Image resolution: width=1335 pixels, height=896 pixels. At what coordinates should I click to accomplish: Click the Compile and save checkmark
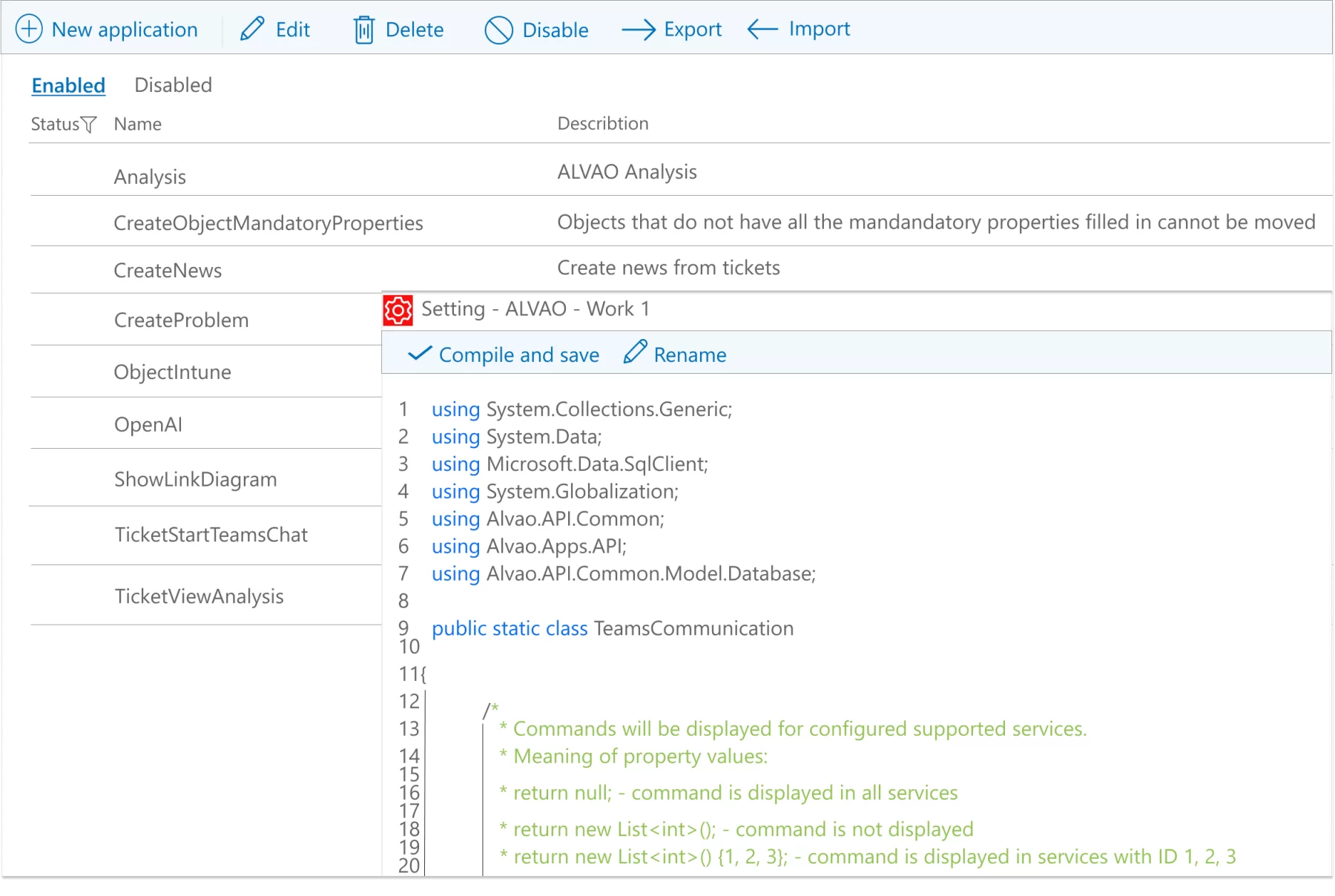point(420,354)
